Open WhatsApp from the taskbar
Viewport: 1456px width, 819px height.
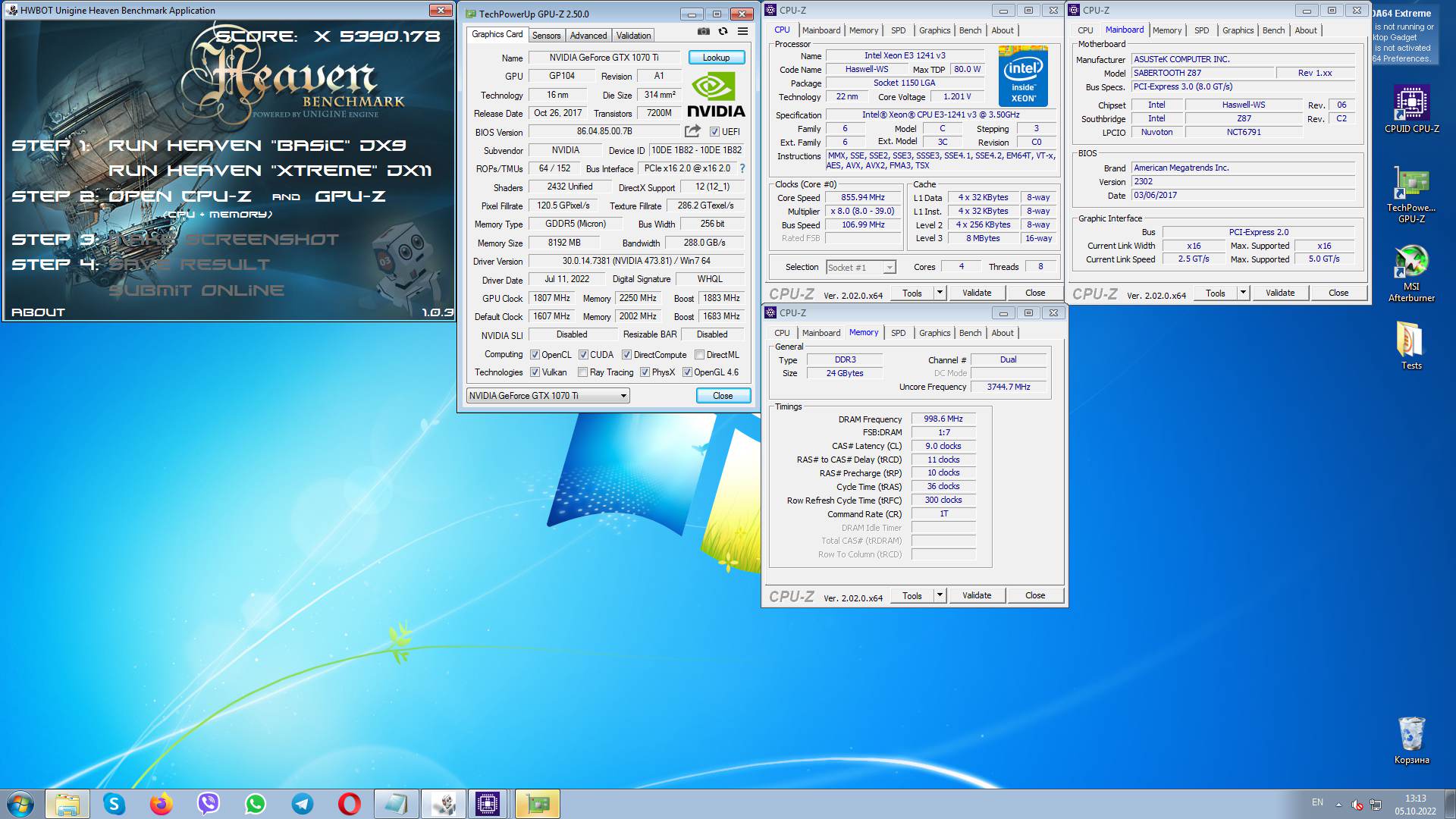click(256, 804)
